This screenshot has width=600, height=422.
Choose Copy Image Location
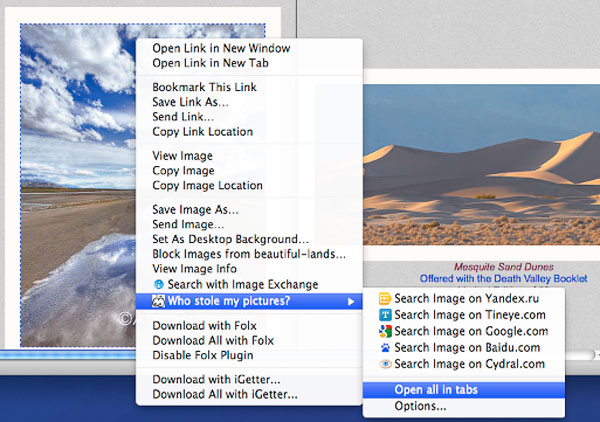tap(208, 185)
